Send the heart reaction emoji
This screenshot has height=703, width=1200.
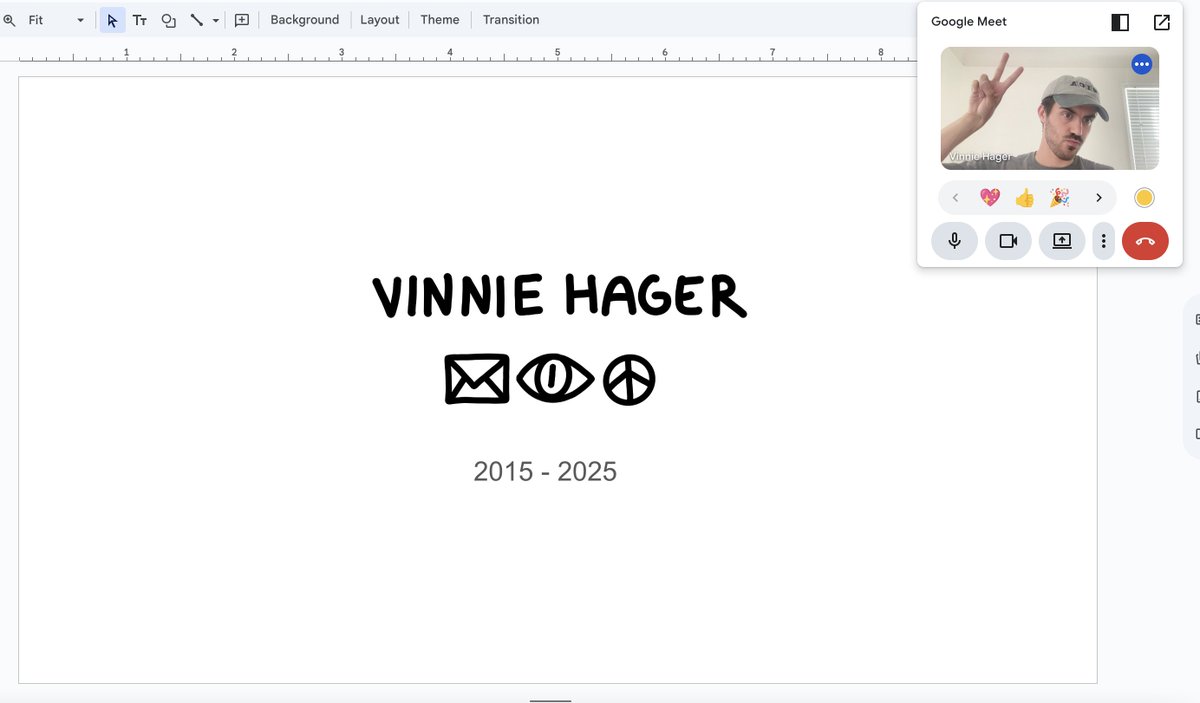990,197
